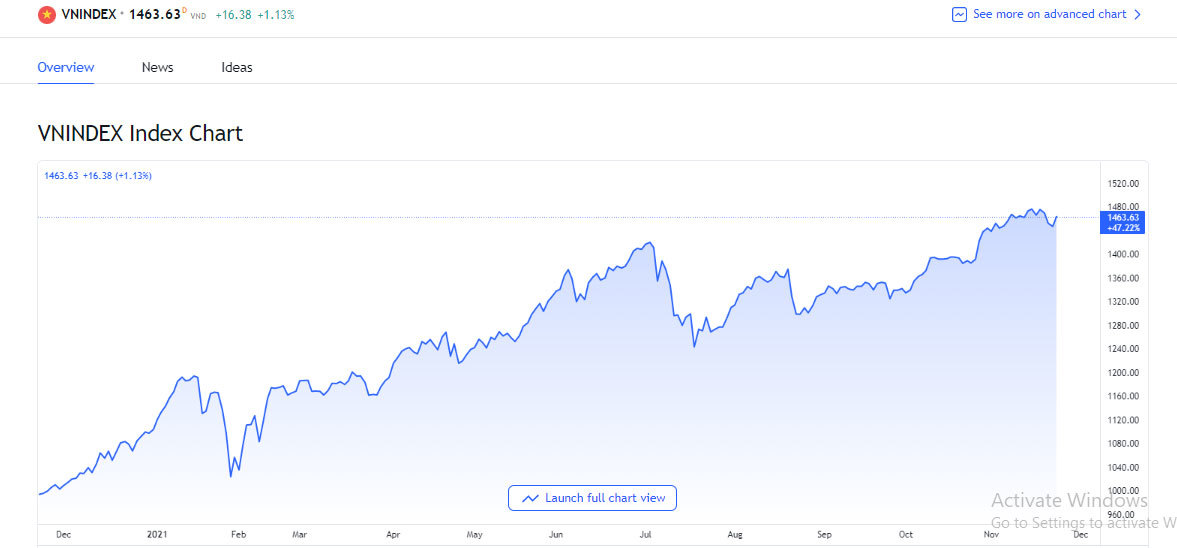Click the chart legend value 1463.63 +16.38

pos(97,176)
